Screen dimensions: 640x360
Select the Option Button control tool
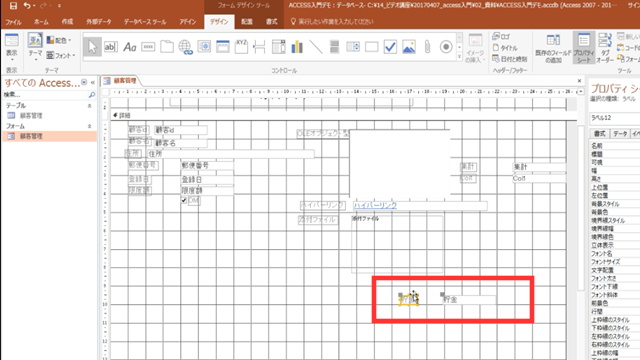tap(446, 47)
